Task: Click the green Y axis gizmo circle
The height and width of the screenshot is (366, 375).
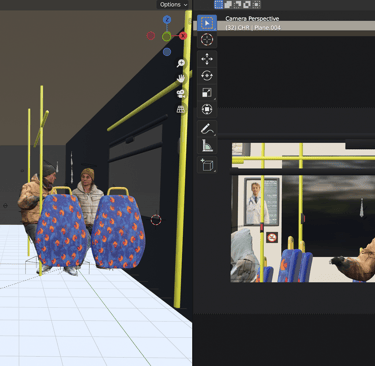Action: click(167, 36)
